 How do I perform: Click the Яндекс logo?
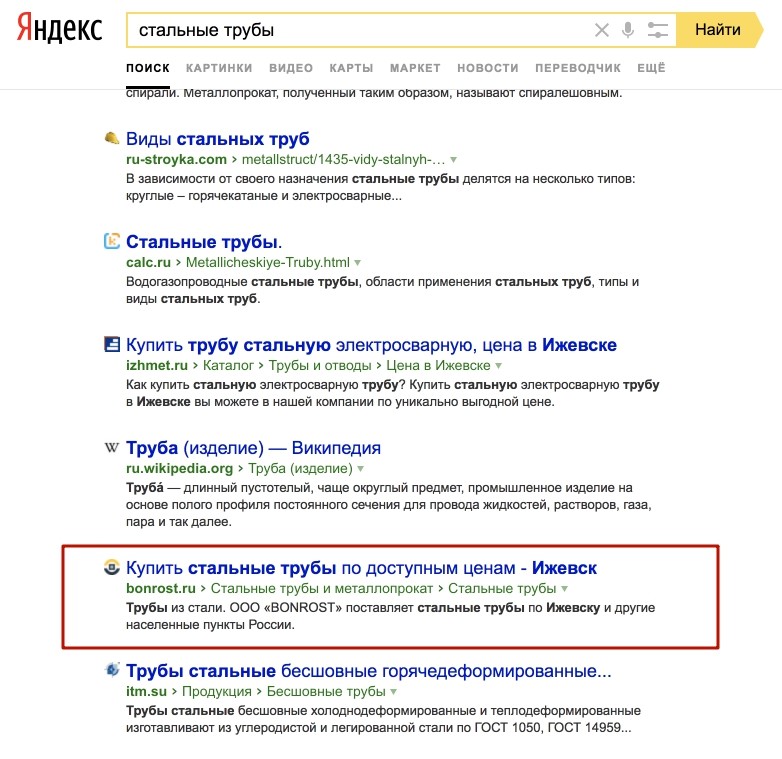tap(59, 28)
